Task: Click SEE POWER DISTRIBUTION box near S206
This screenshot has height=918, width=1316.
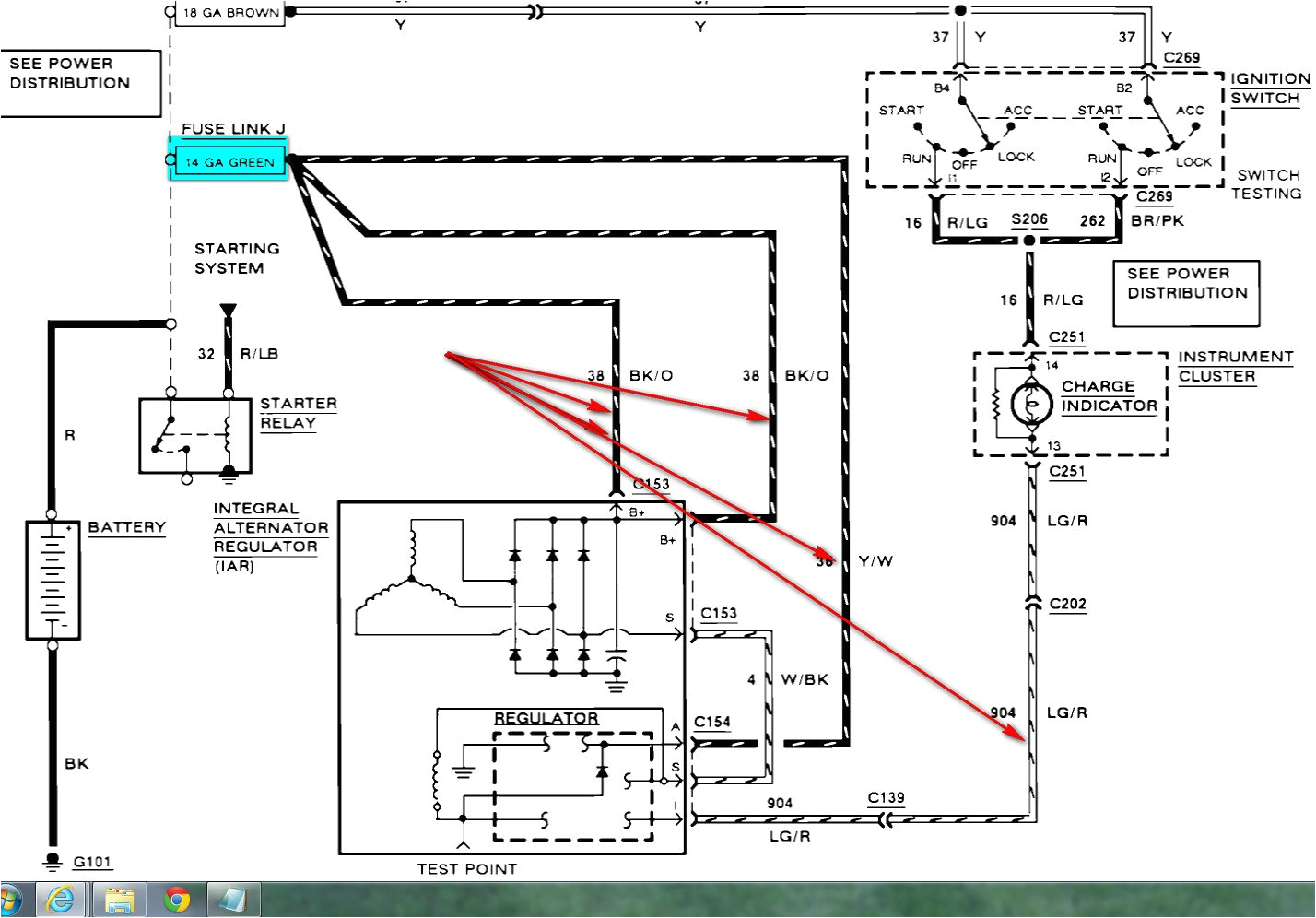Action: point(1186,293)
